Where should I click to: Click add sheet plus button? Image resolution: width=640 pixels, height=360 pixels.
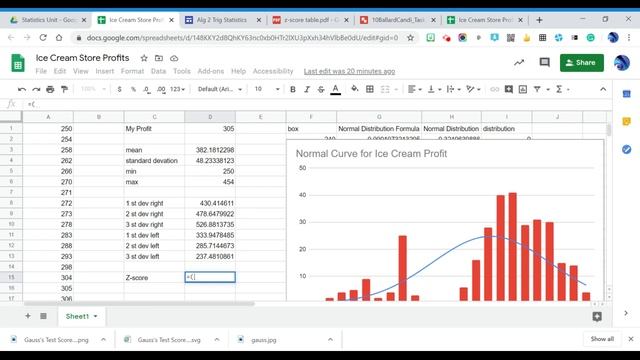point(28,316)
